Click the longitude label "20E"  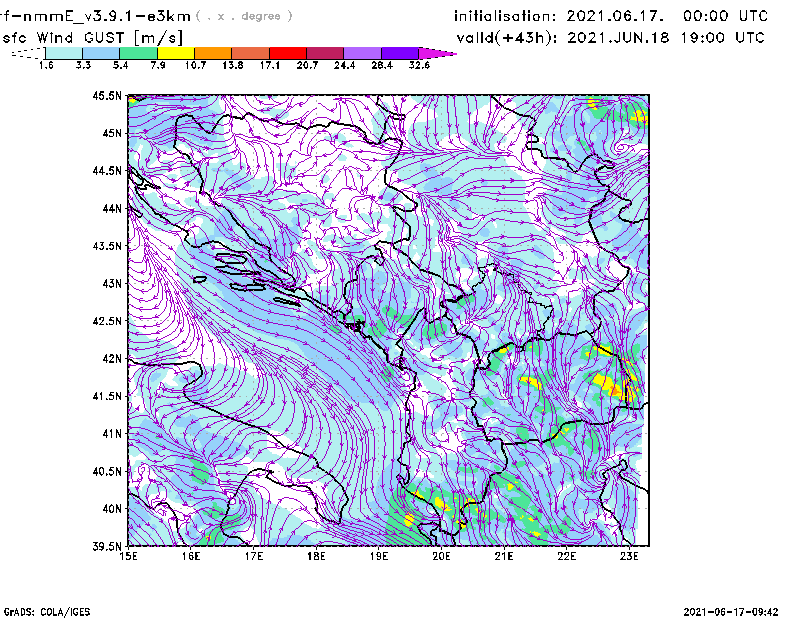point(441,556)
